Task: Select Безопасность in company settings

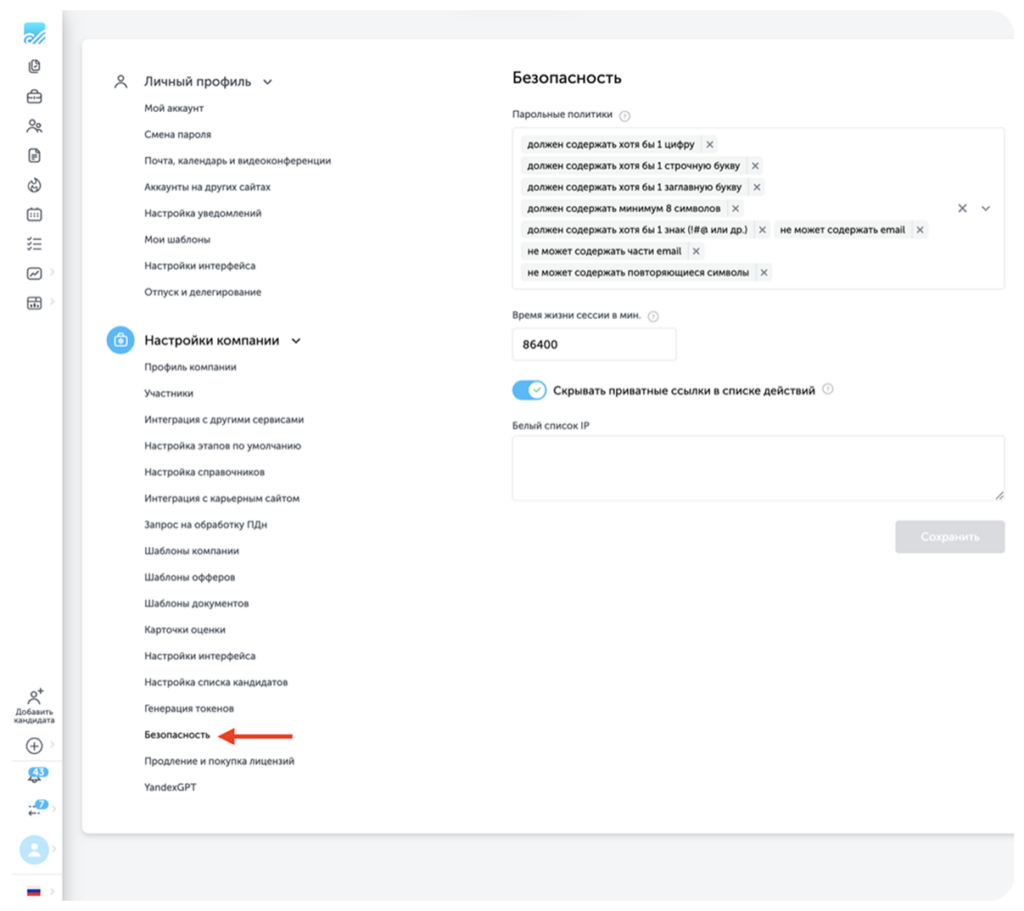Action: coord(177,735)
